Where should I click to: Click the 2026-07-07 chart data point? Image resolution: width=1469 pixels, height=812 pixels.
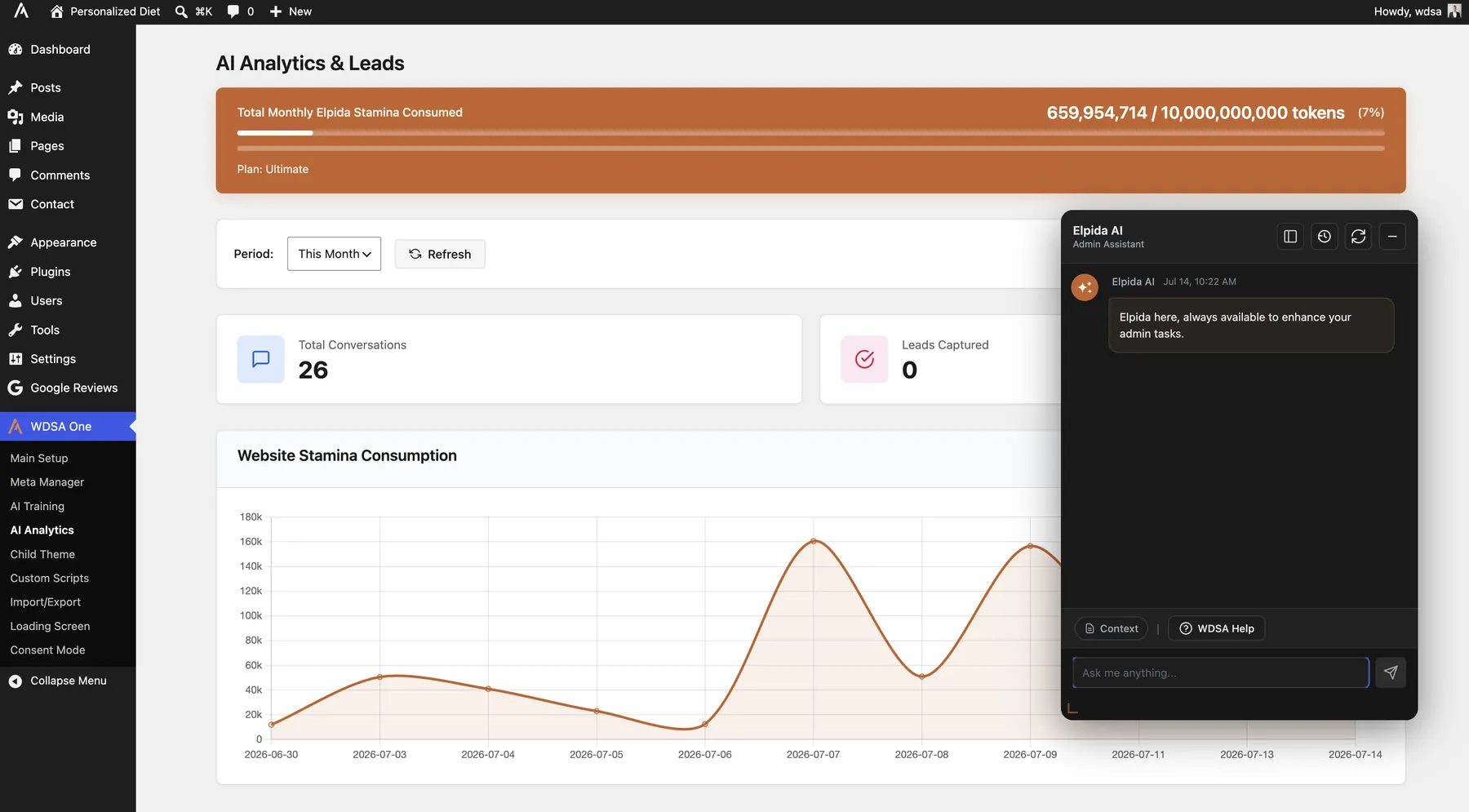pyautogui.click(x=813, y=541)
